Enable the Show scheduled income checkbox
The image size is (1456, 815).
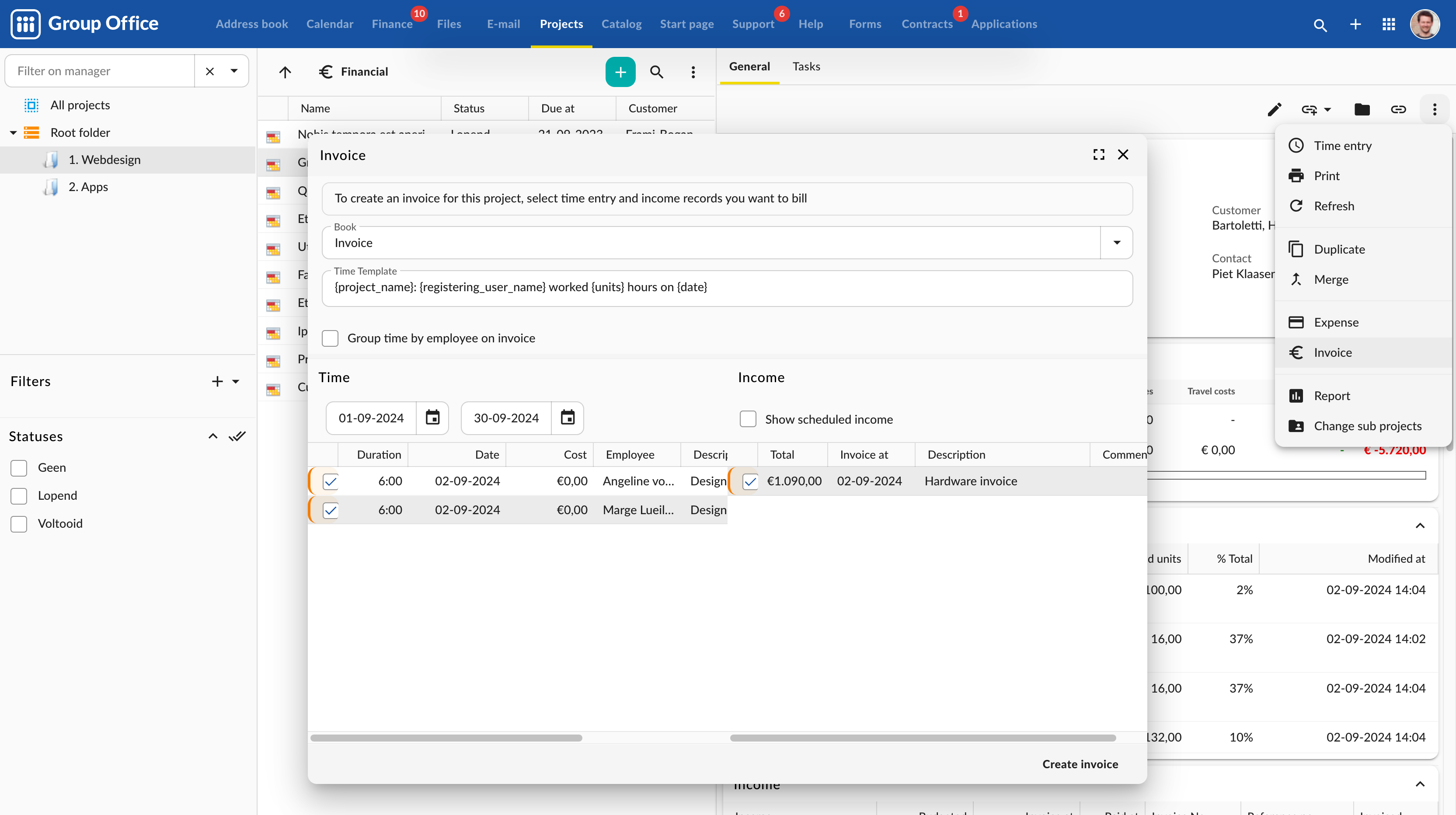coord(748,418)
